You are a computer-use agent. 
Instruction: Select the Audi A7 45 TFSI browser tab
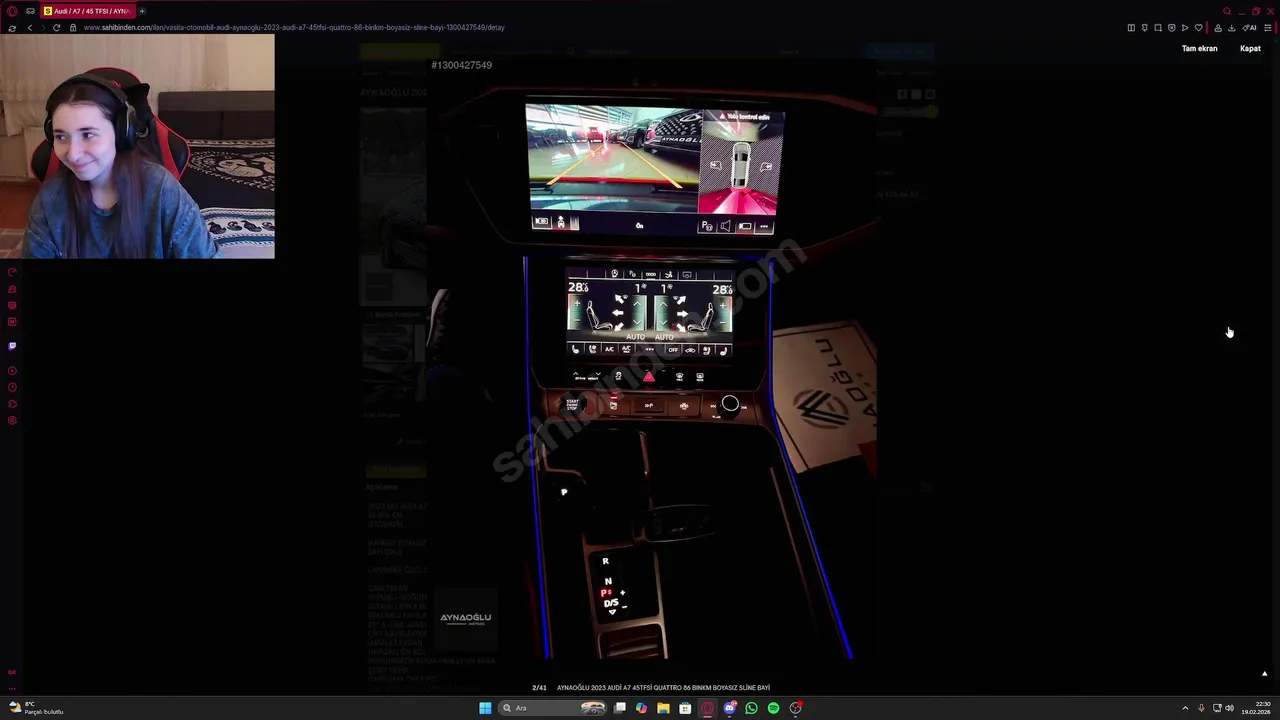coord(88,11)
